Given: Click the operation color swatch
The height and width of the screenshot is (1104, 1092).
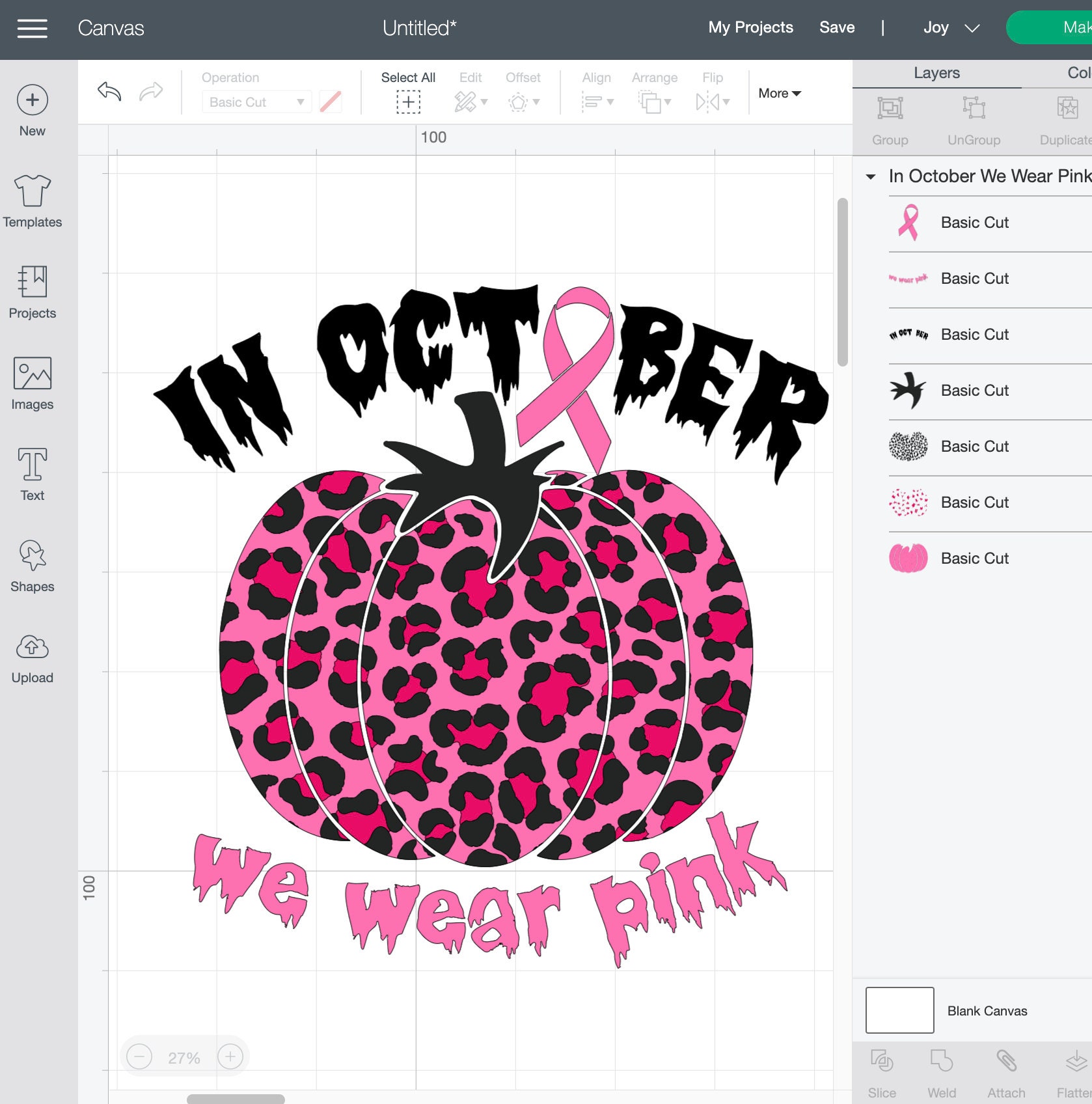Looking at the screenshot, I should coord(331,102).
